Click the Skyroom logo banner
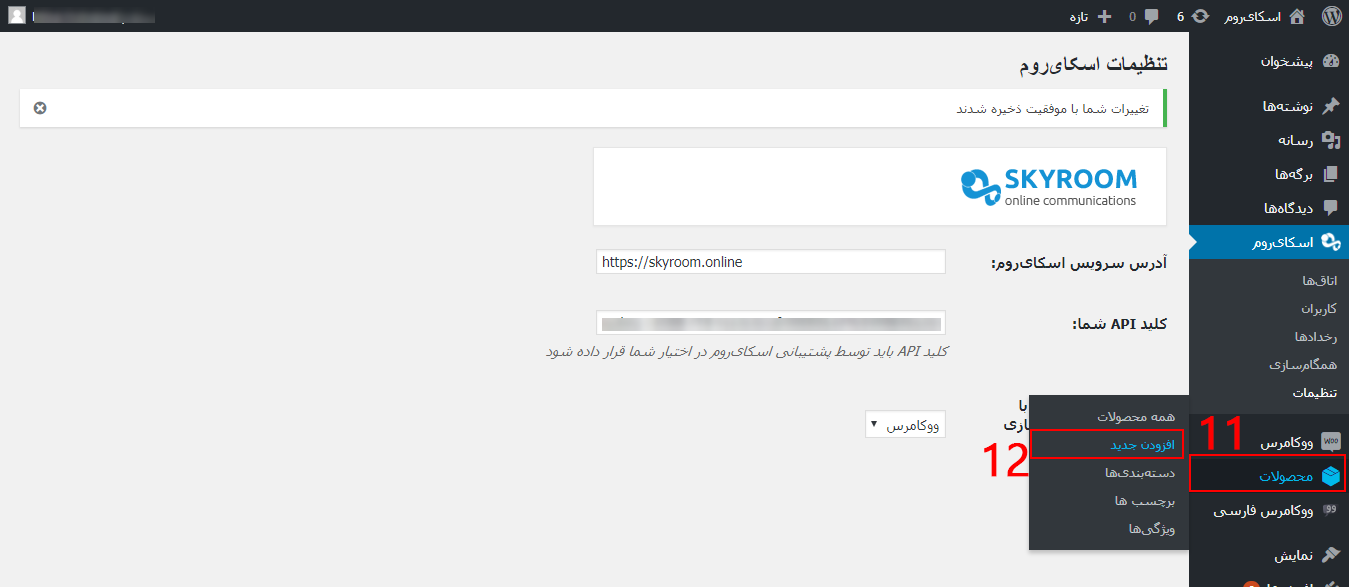 (879, 186)
